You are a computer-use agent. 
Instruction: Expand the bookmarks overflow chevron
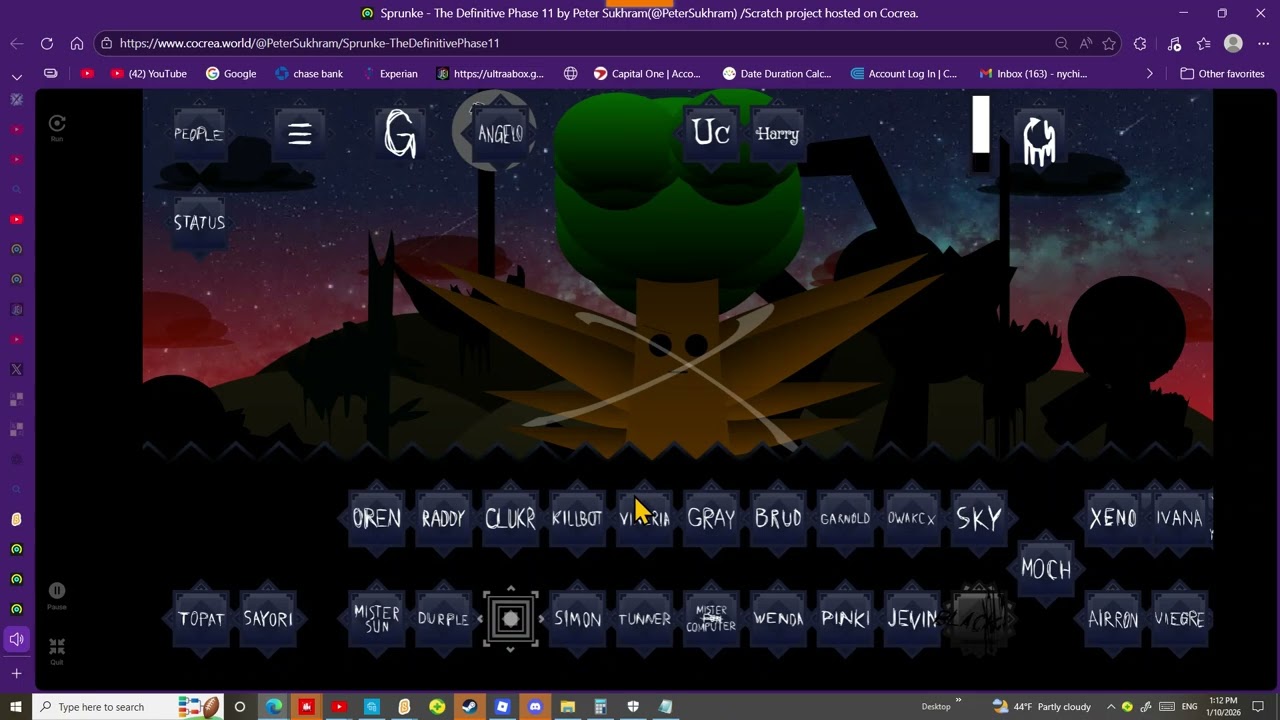click(1149, 73)
